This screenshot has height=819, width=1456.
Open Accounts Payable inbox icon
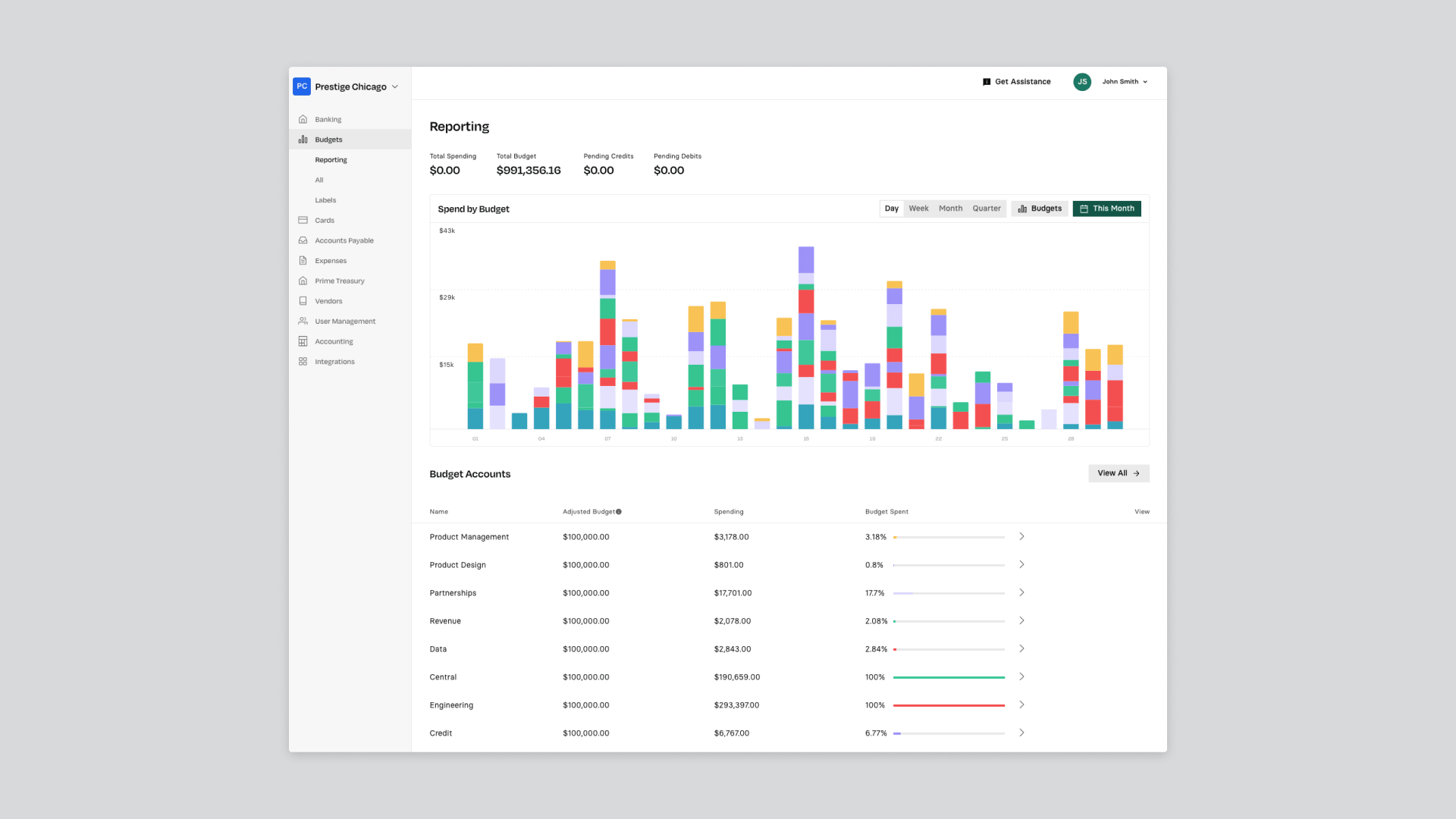[303, 240]
